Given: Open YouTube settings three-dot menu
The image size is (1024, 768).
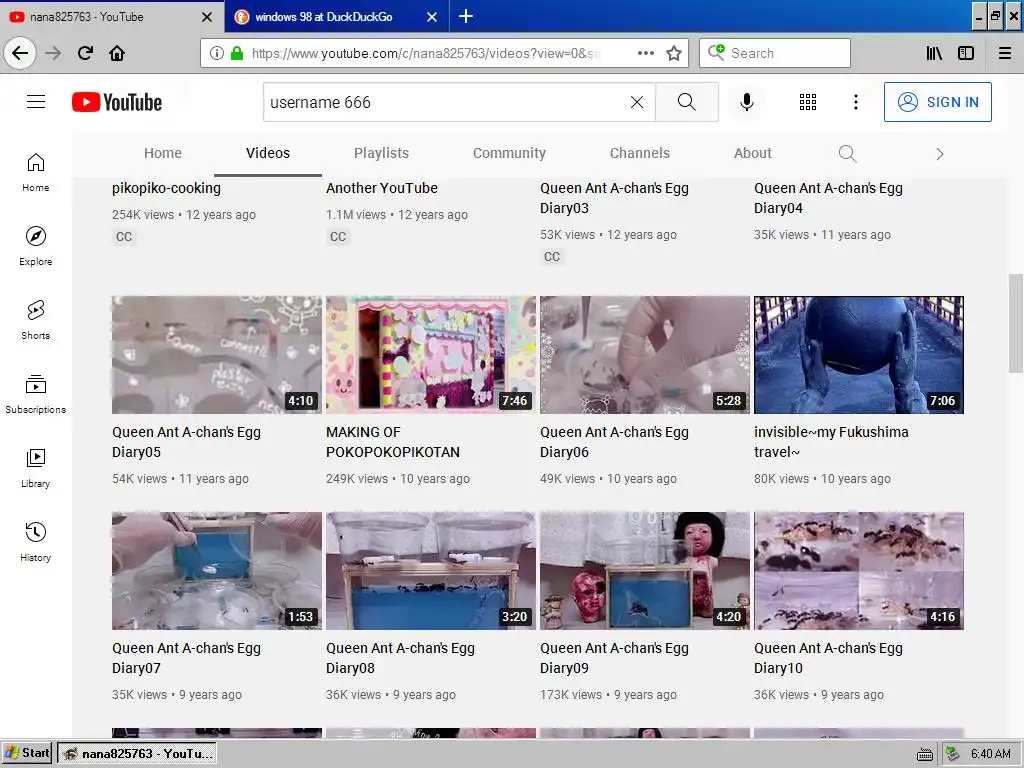Looking at the screenshot, I should 856,102.
